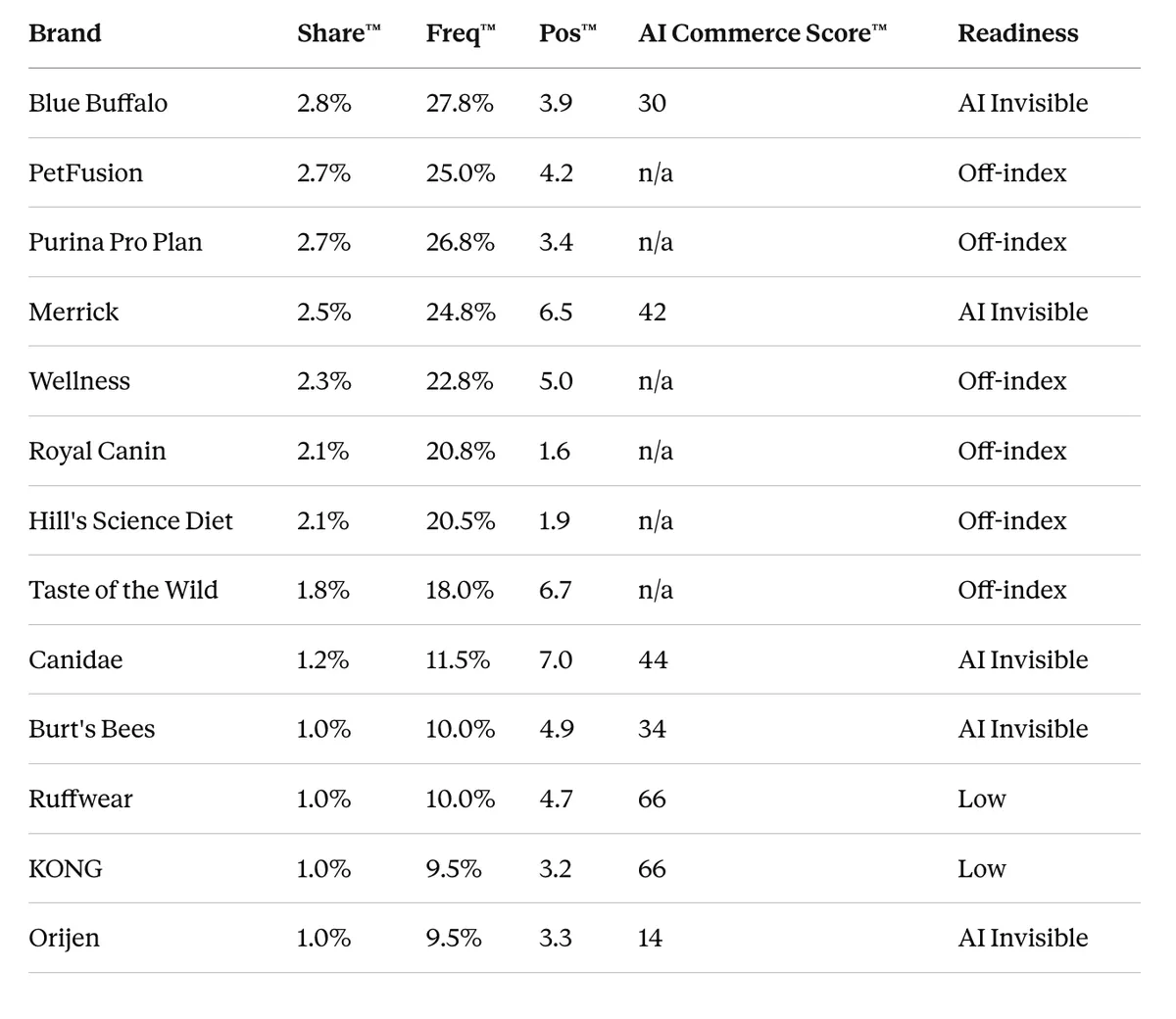Select the KONG brand name
Screen dimensions: 1176x1019
[x=66, y=868]
